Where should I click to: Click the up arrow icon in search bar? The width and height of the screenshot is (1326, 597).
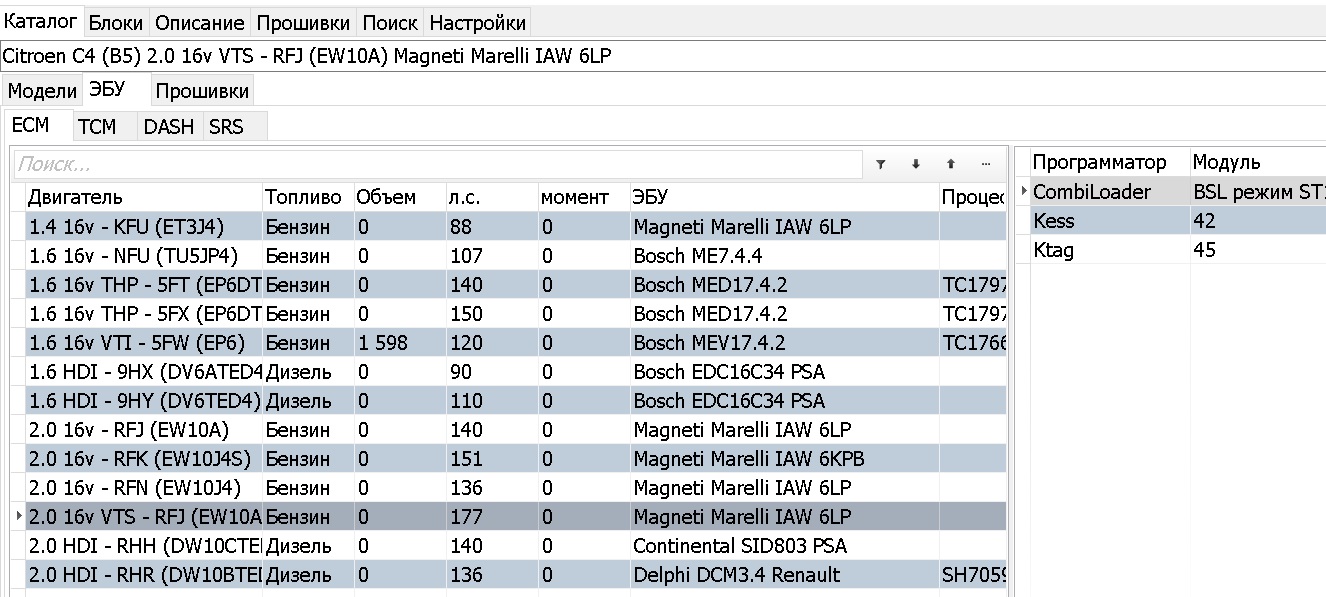coord(950,164)
